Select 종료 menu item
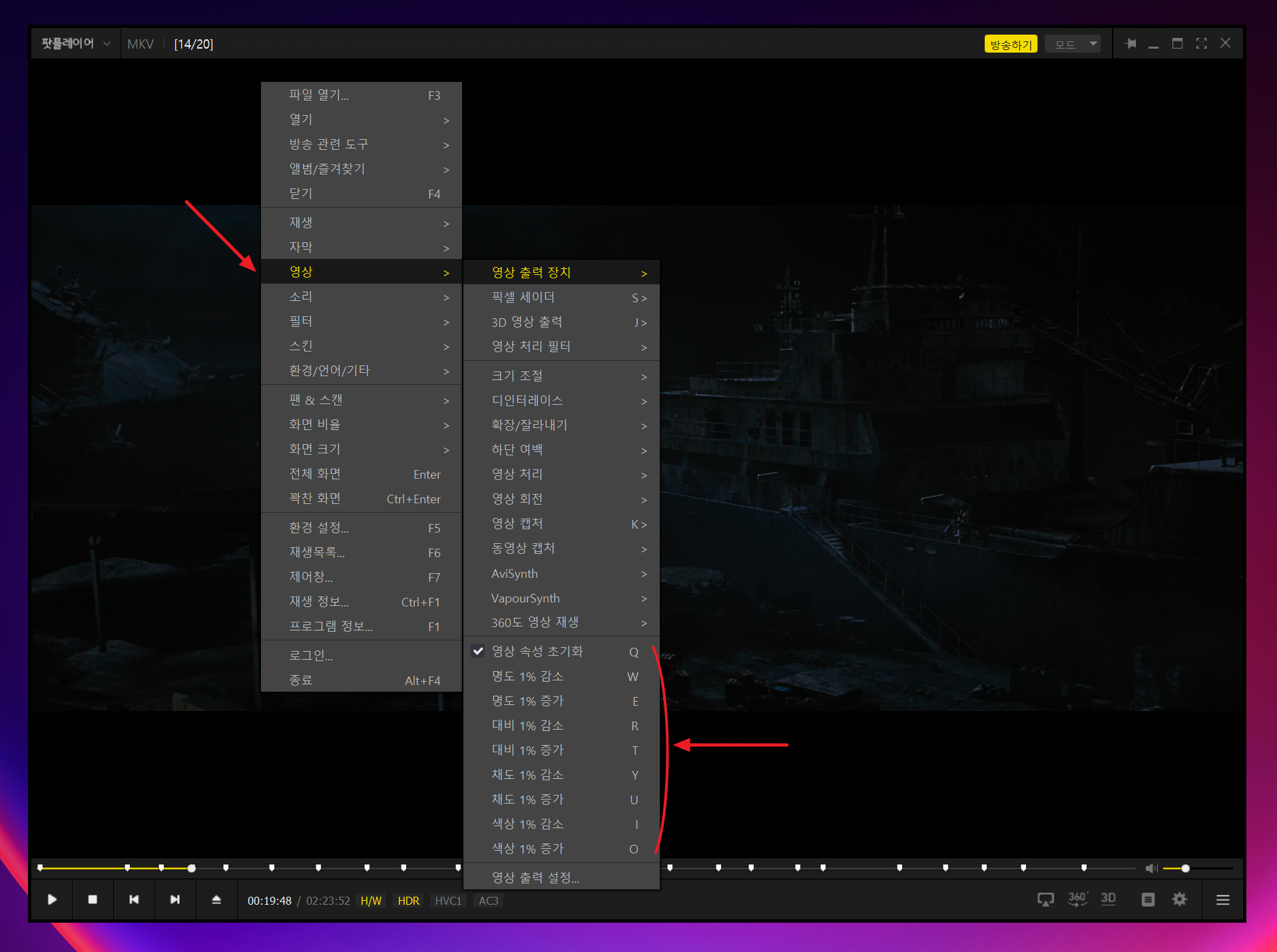 (362, 680)
